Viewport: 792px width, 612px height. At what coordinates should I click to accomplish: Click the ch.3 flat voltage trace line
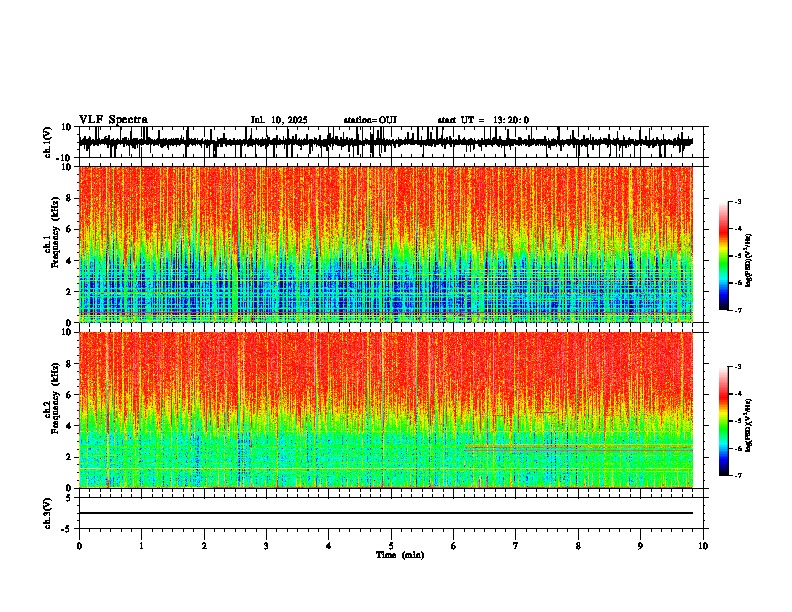click(x=386, y=513)
